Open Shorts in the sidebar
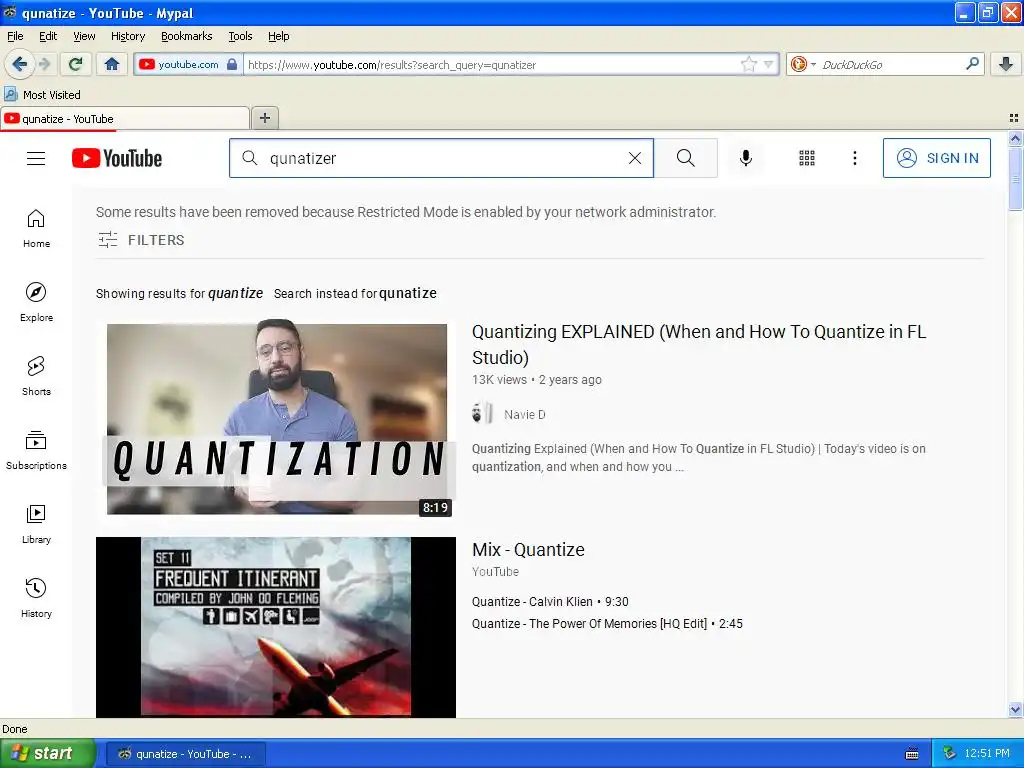Screen dimensions: 1024x768 (x=37, y=377)
